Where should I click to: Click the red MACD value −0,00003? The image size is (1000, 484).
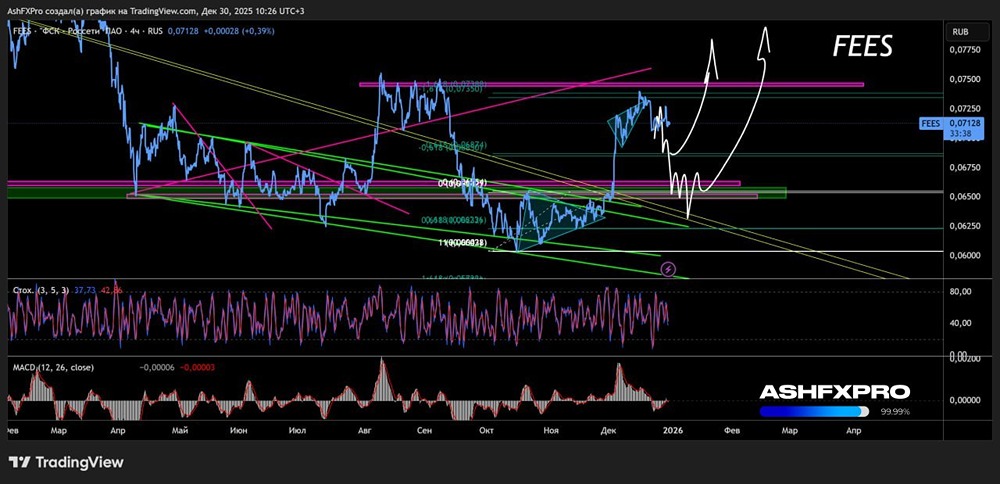coord(196,367)
